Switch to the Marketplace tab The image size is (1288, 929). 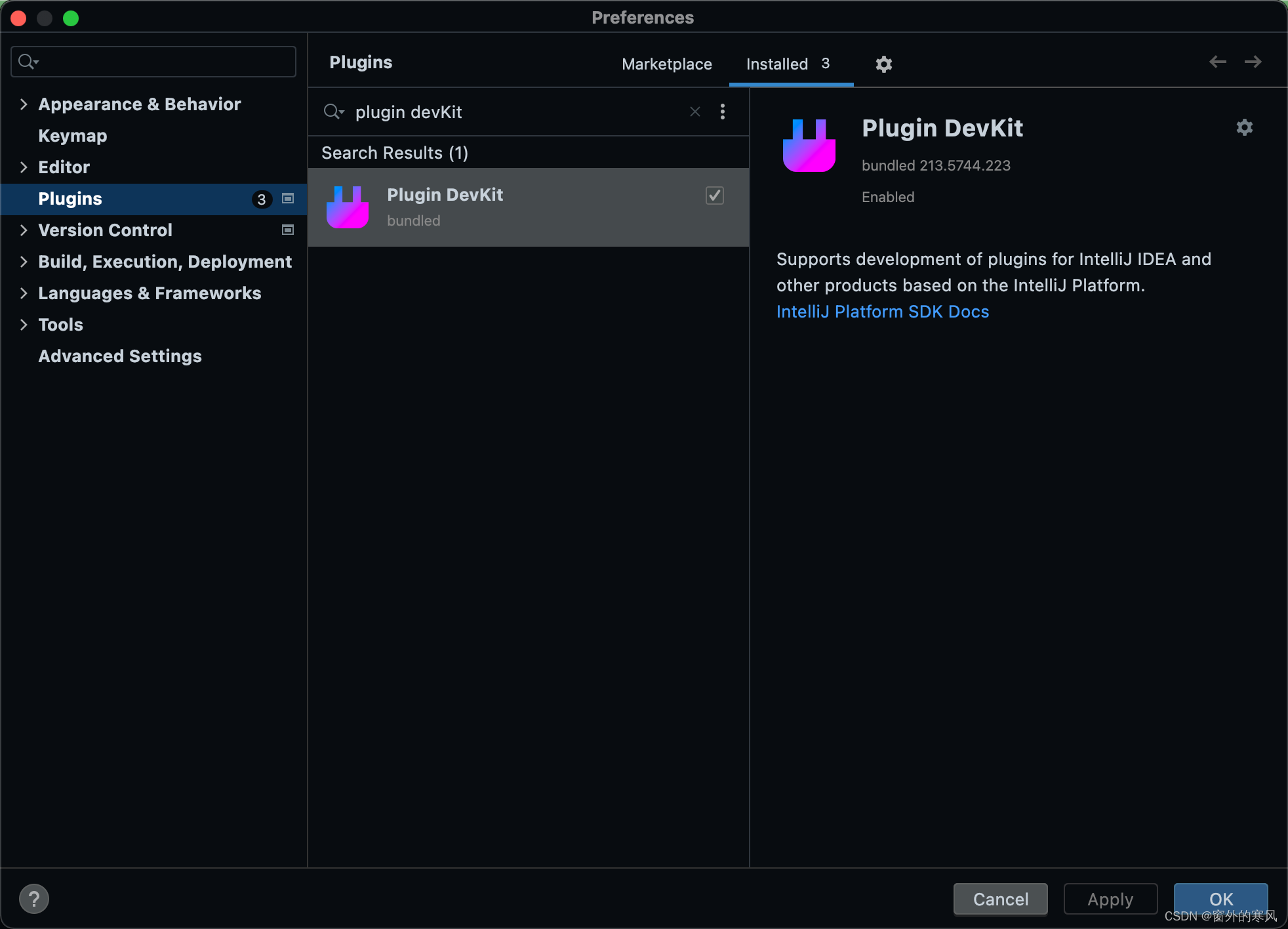666,64
